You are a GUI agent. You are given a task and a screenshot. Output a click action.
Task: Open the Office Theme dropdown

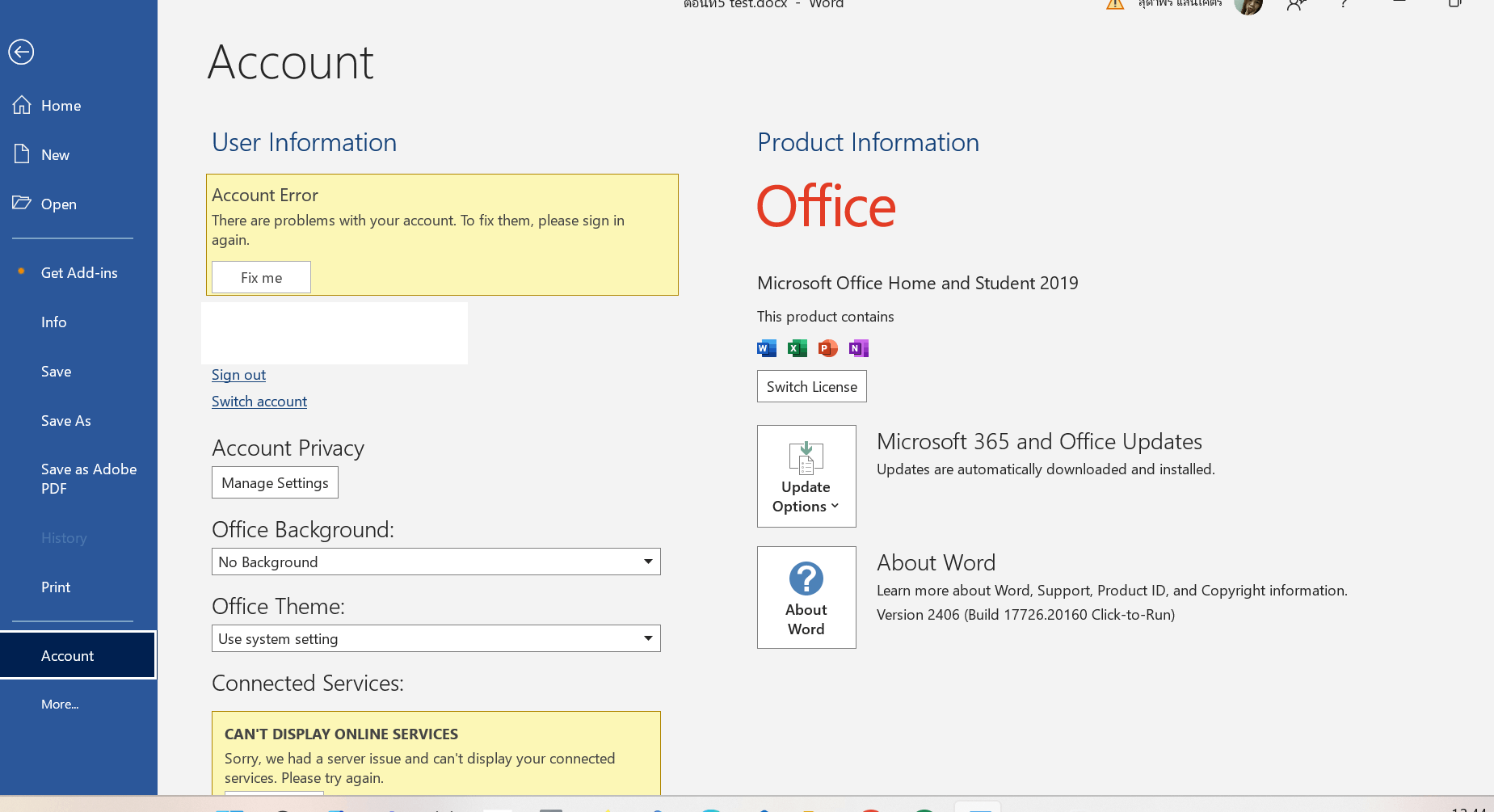[436, 638]
